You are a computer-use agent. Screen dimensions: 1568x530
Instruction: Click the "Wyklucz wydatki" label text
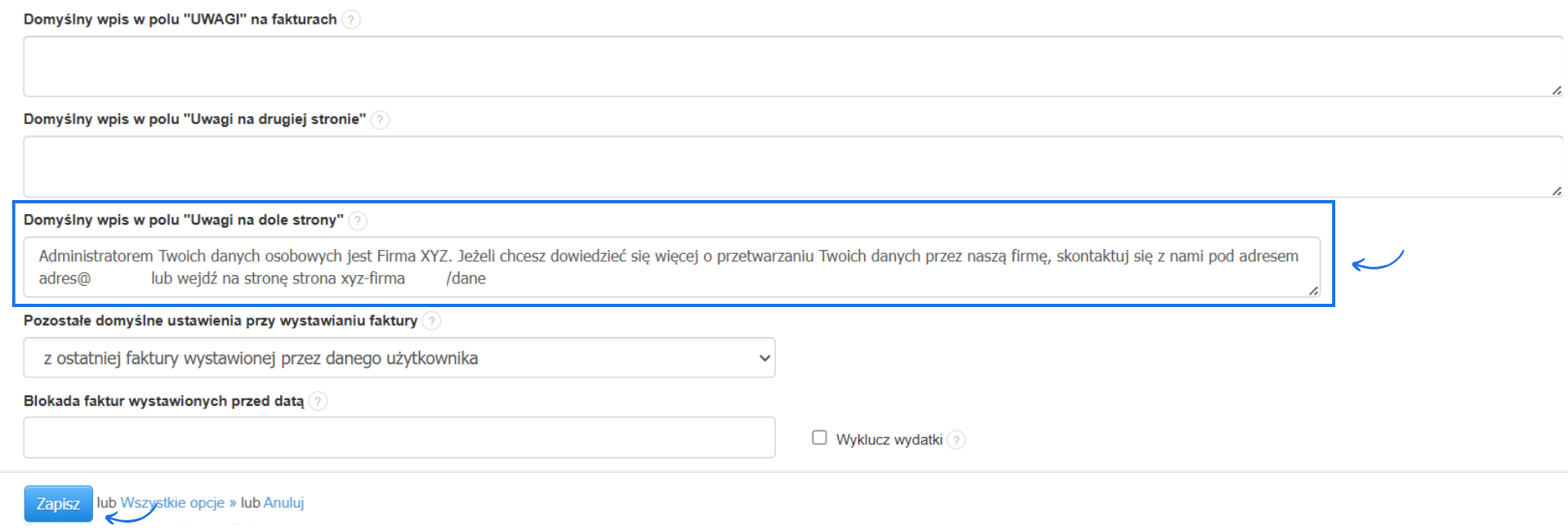(x=889, y=440)
